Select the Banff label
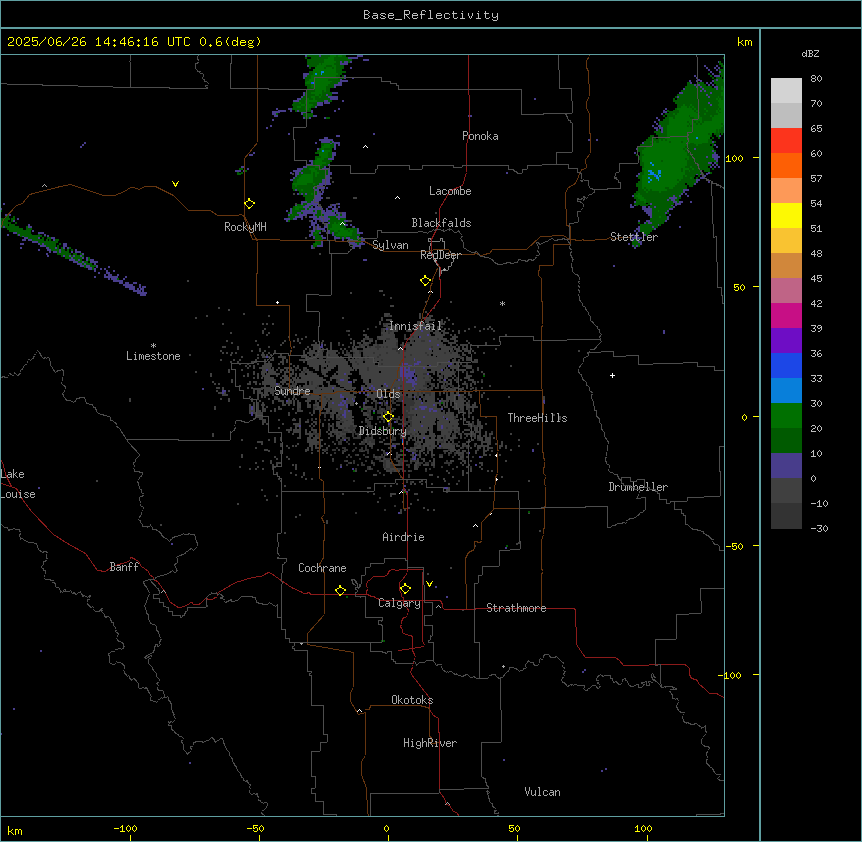862x842 pixels. (x=124, y=567)
